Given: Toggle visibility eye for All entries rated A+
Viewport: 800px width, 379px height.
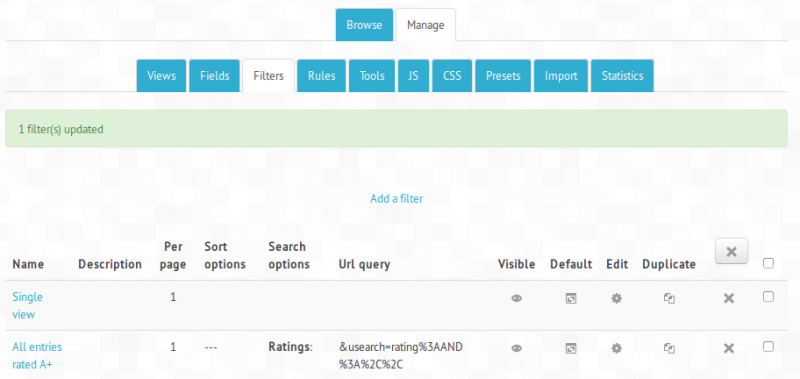Looking at the screenshot, I should click(516, 348).
